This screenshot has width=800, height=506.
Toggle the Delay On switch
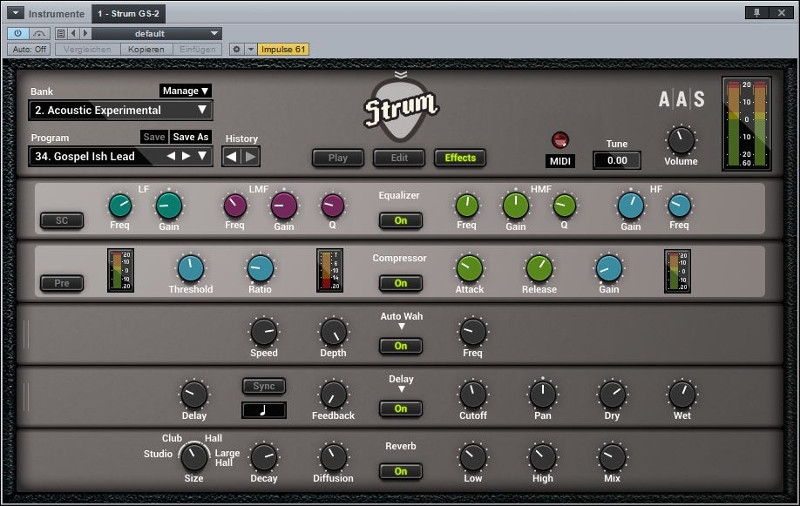pyautogui.click(x=401, y=409)
